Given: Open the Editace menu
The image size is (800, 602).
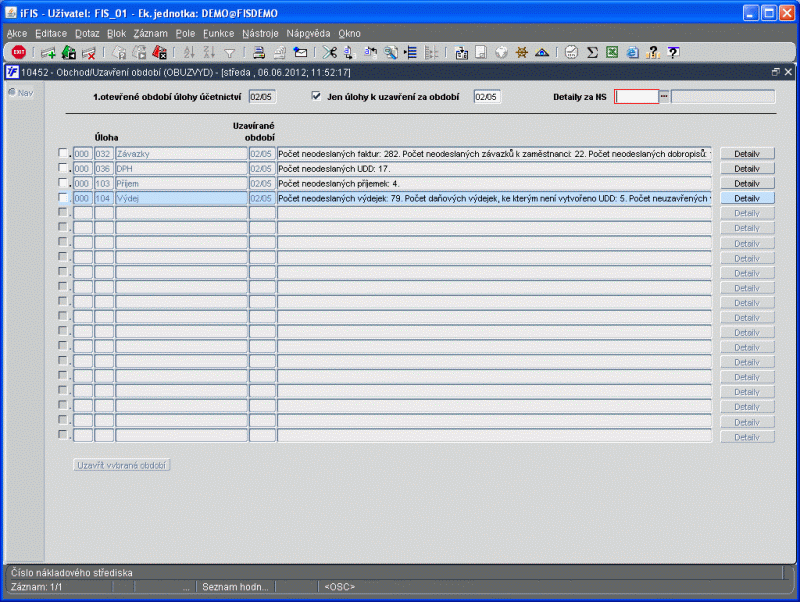Looking at the screenshot, I should 51,34.
